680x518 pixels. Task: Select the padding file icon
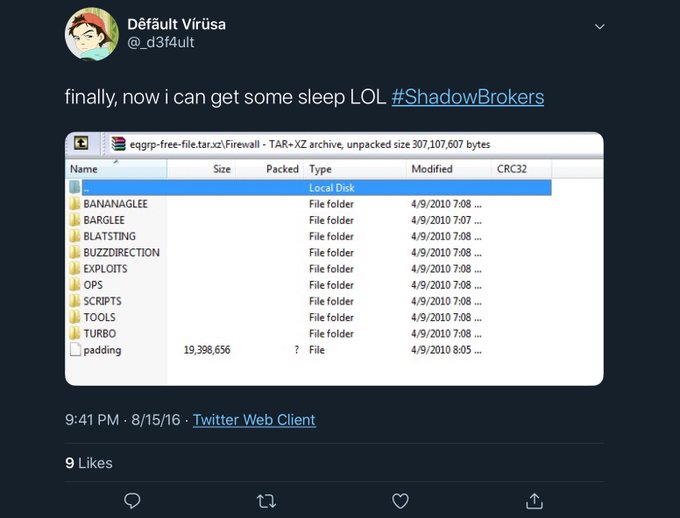click(75, 350)
